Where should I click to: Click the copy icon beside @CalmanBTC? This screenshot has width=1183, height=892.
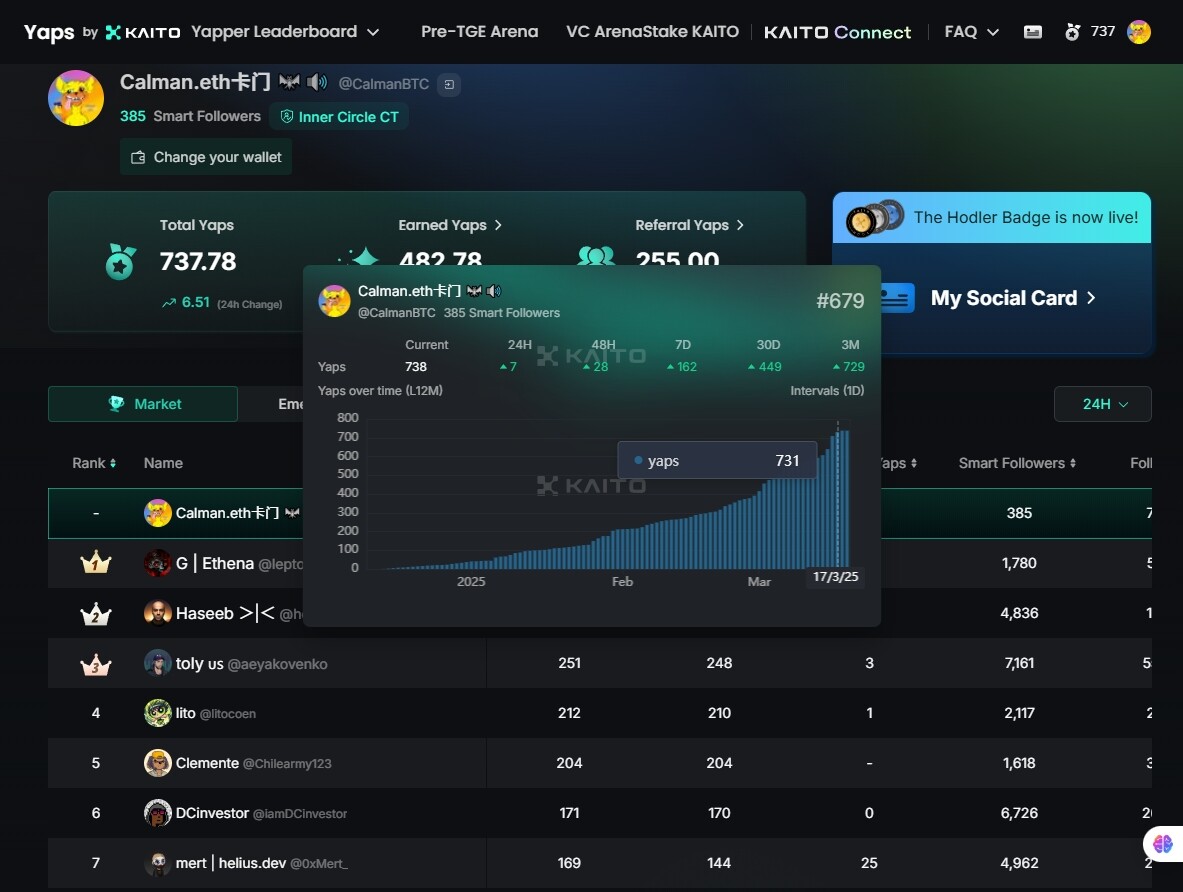[449, 85]
